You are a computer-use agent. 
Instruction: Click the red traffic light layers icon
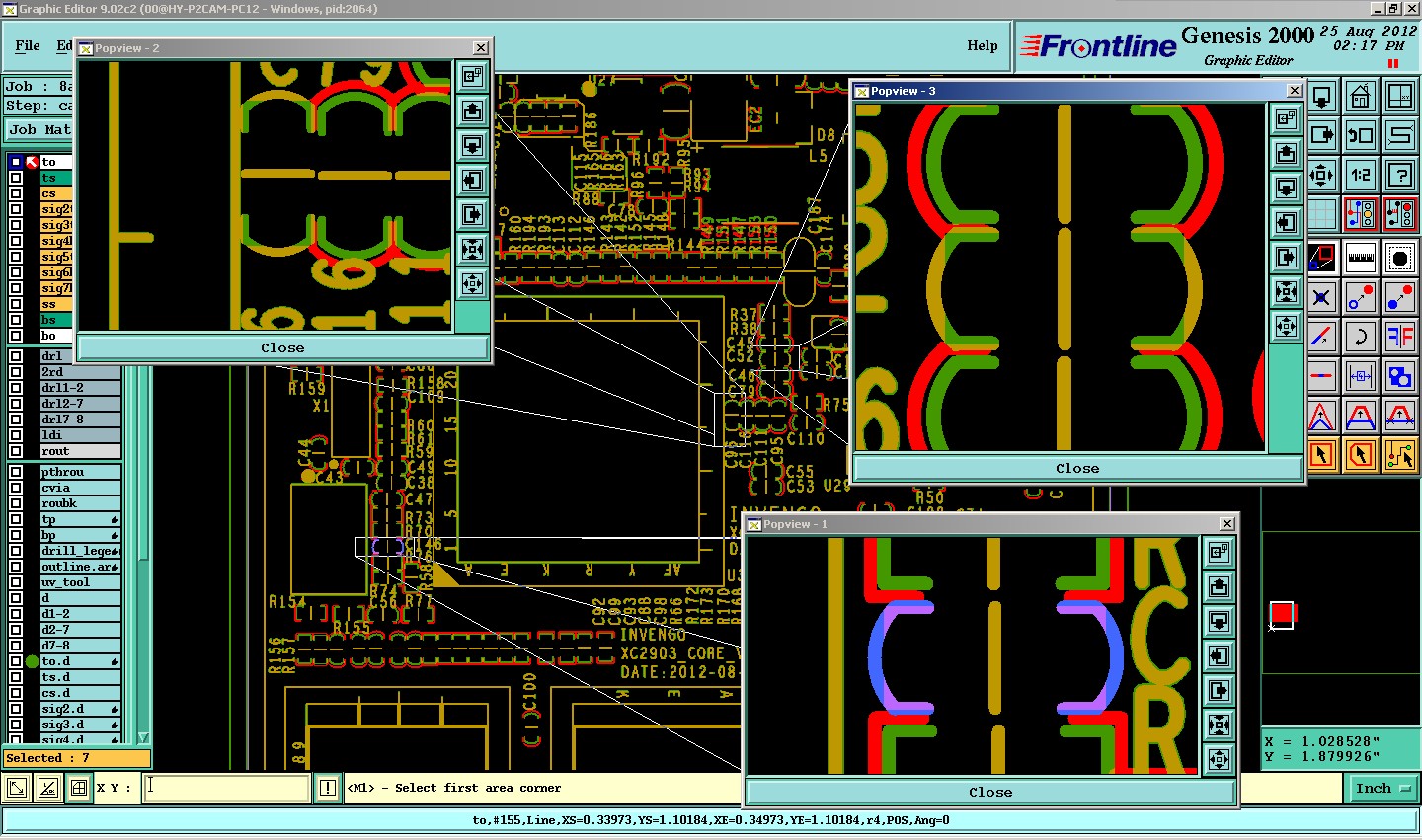point(1400,214)
